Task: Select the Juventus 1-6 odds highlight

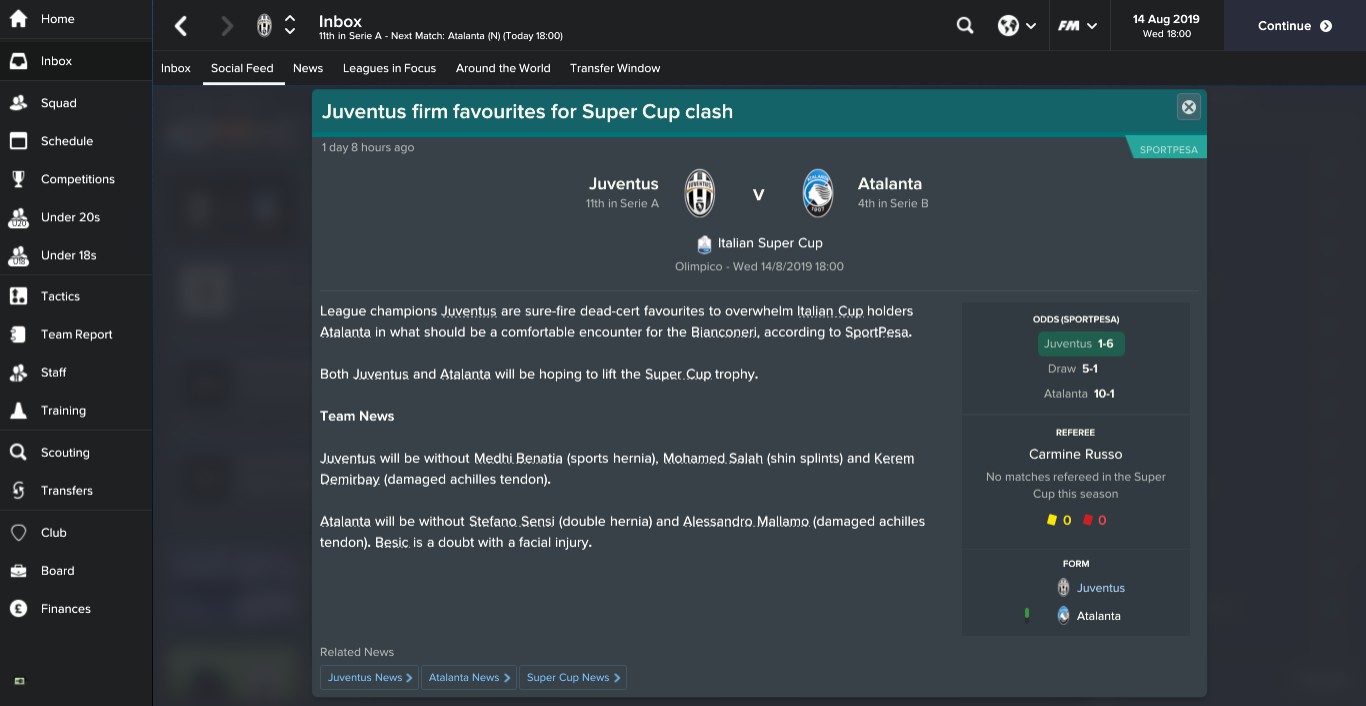Action: 1081,343
